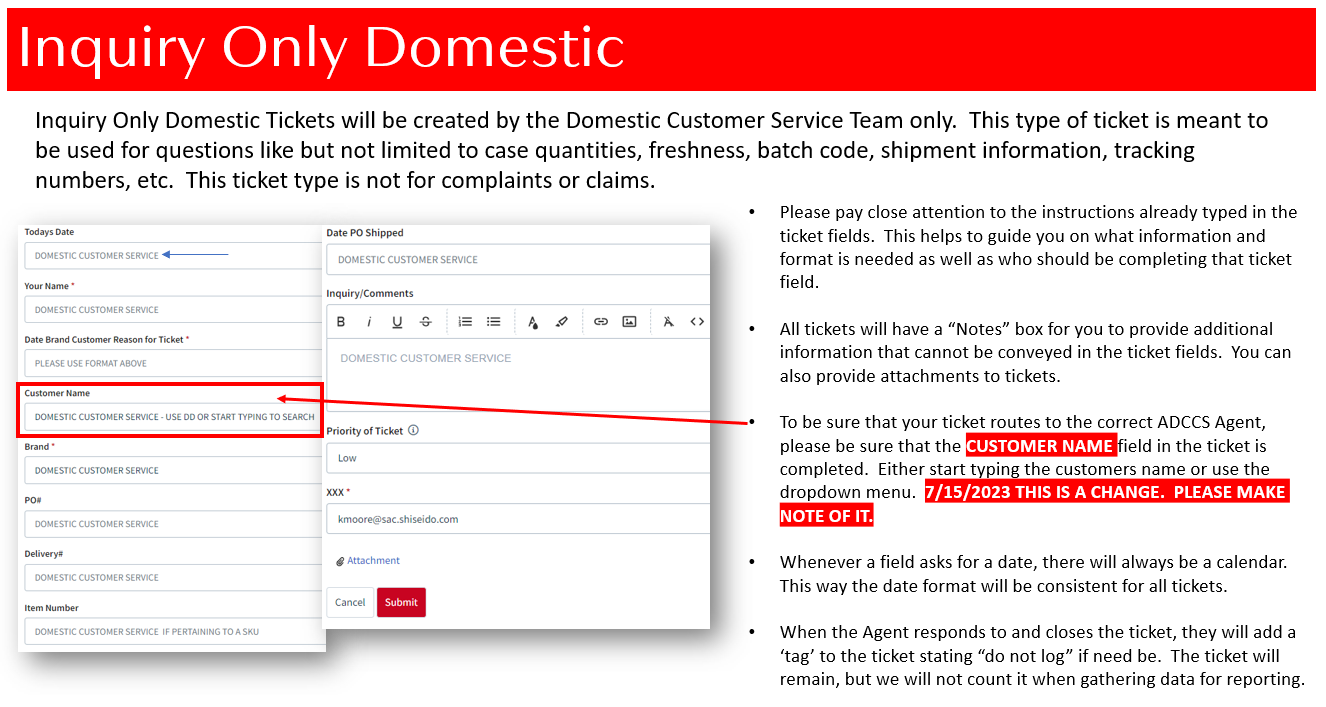Clear formatting in the comments editor
This screenshot has height=707, width=1326.
669,322
